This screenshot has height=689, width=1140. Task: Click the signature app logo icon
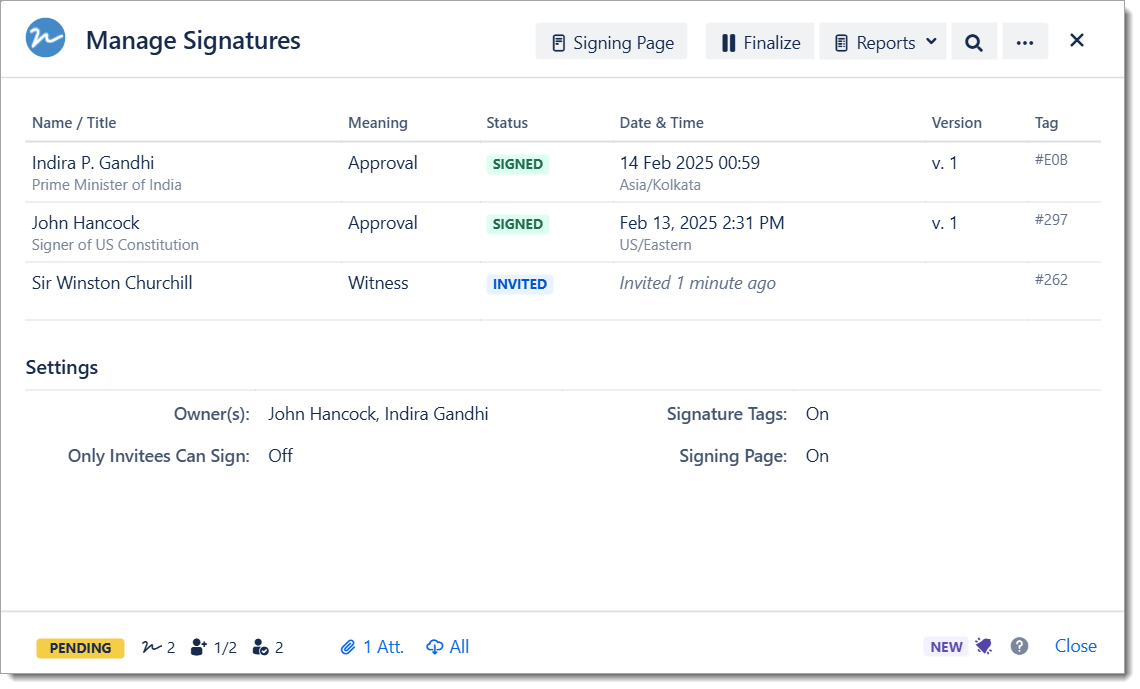(x=46, y=40)
